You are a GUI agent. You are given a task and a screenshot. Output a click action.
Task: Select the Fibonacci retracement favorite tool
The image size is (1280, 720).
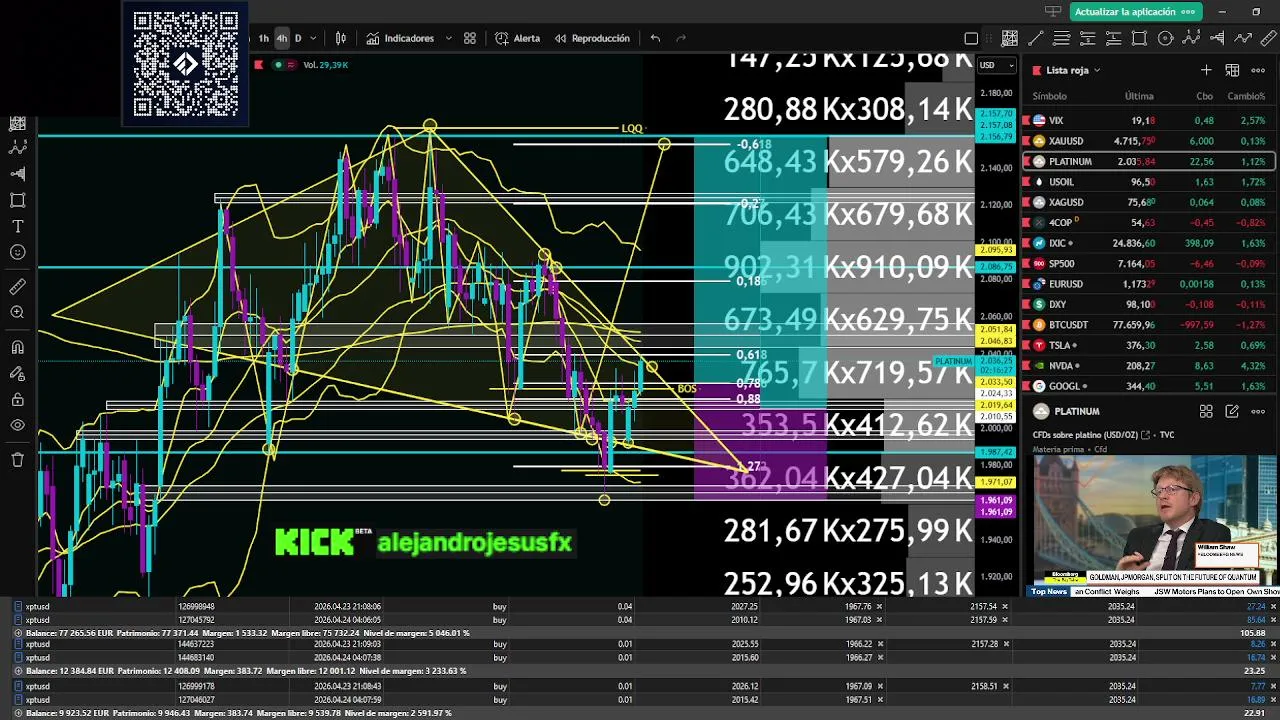[x=1062, y=38]
